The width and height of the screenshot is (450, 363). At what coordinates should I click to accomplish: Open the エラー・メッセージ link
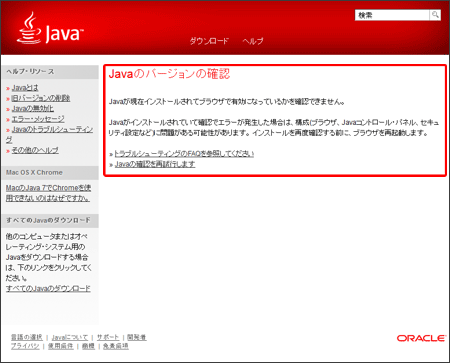(x=38, y=119)
